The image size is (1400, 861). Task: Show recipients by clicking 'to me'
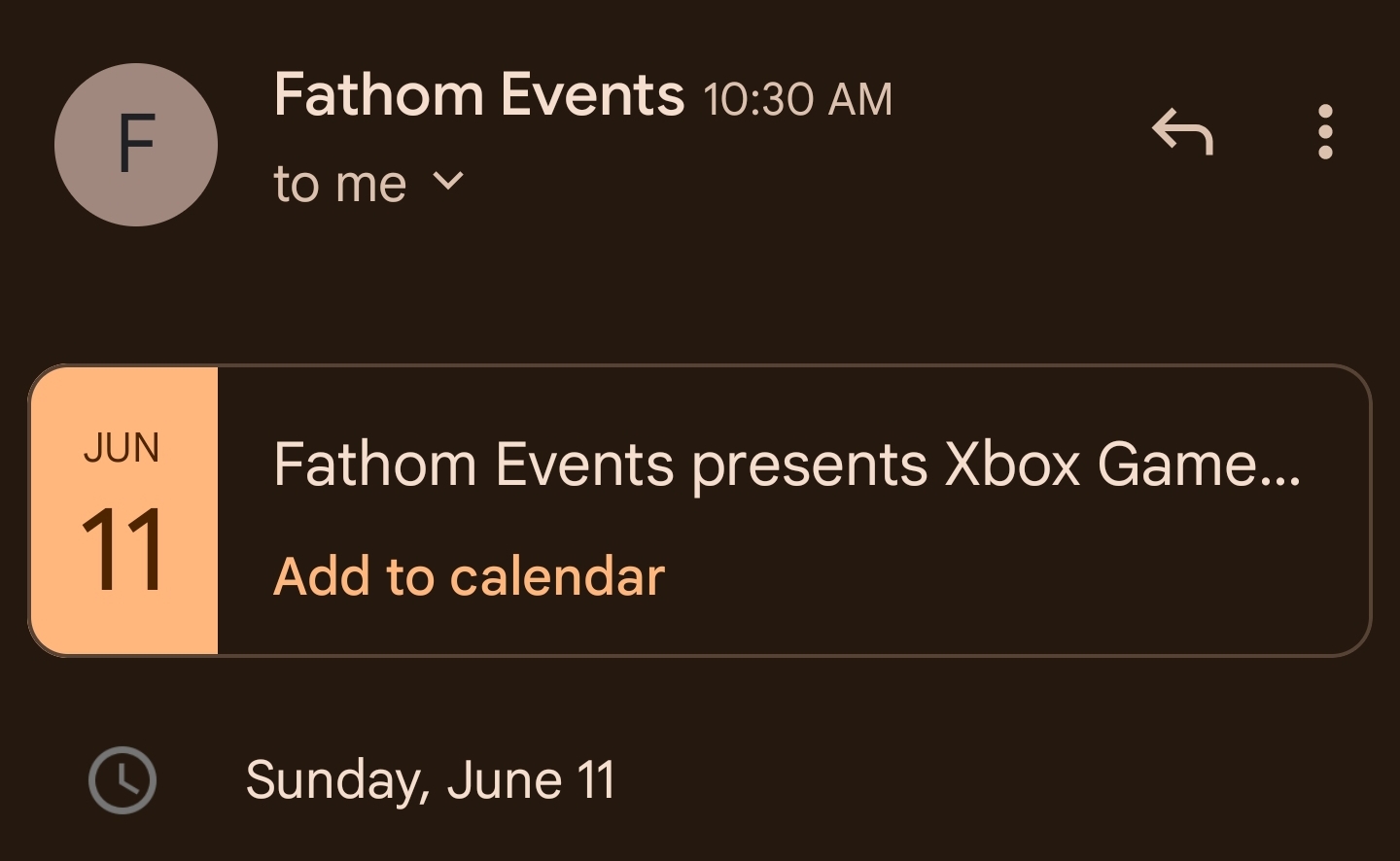click(339, 183)
